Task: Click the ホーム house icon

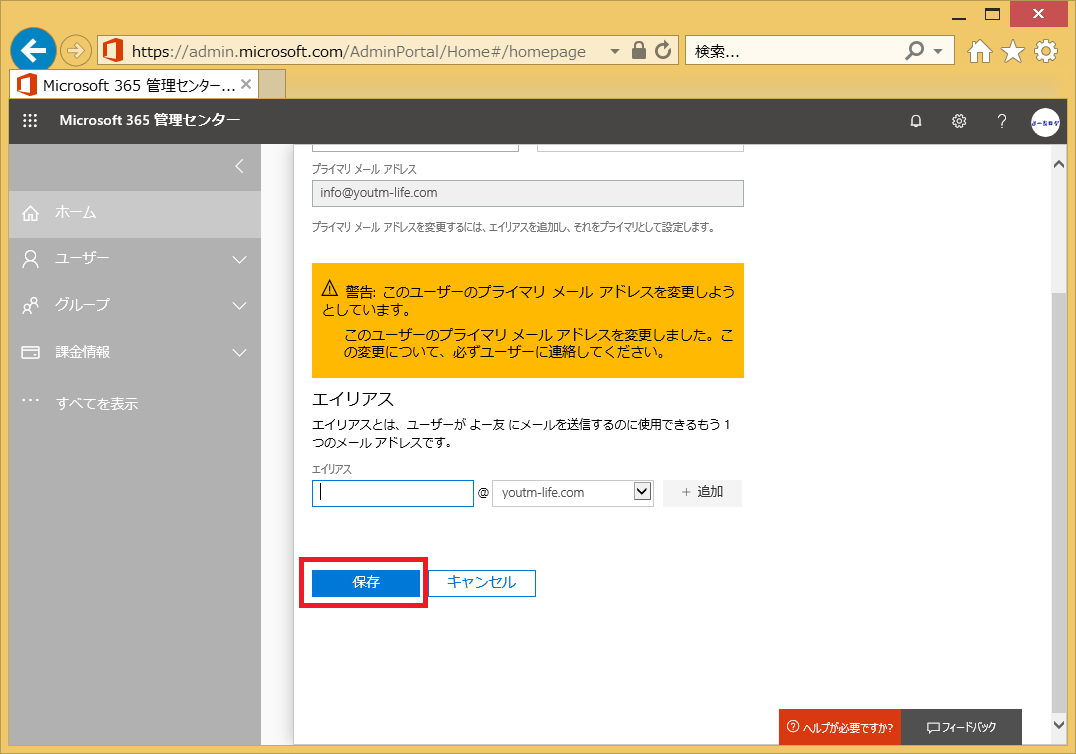Action: click(x=30, y=213)
